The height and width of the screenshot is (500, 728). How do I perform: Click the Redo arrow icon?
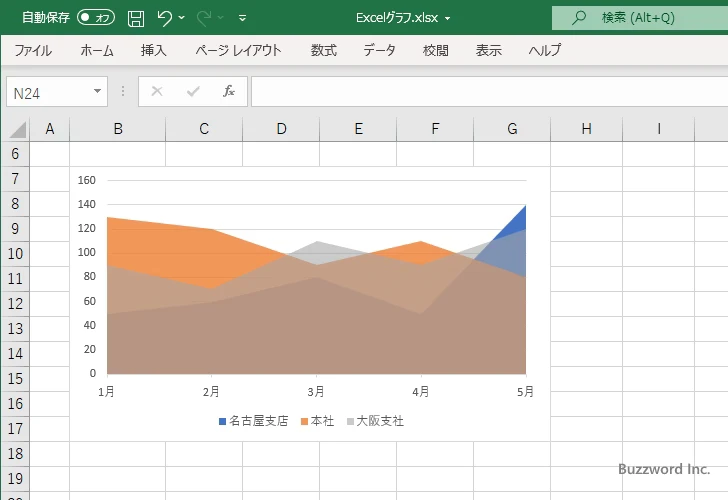point(204,18)
